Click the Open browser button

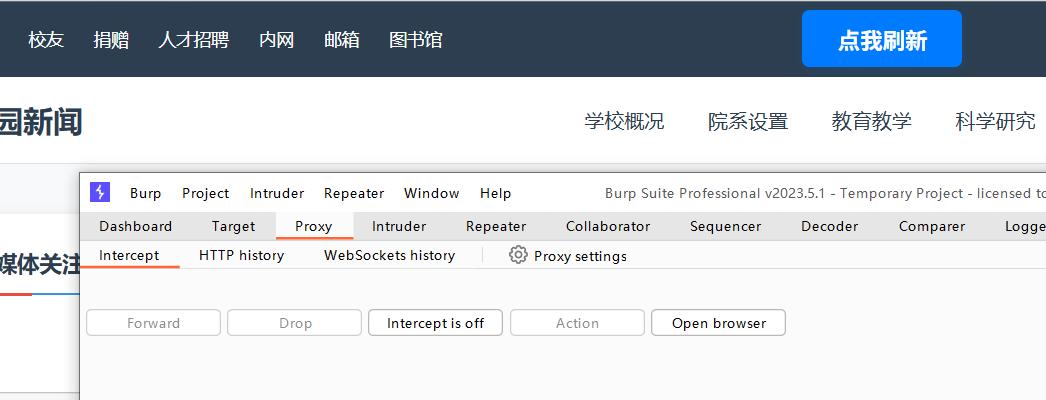[x=718, y=323]
